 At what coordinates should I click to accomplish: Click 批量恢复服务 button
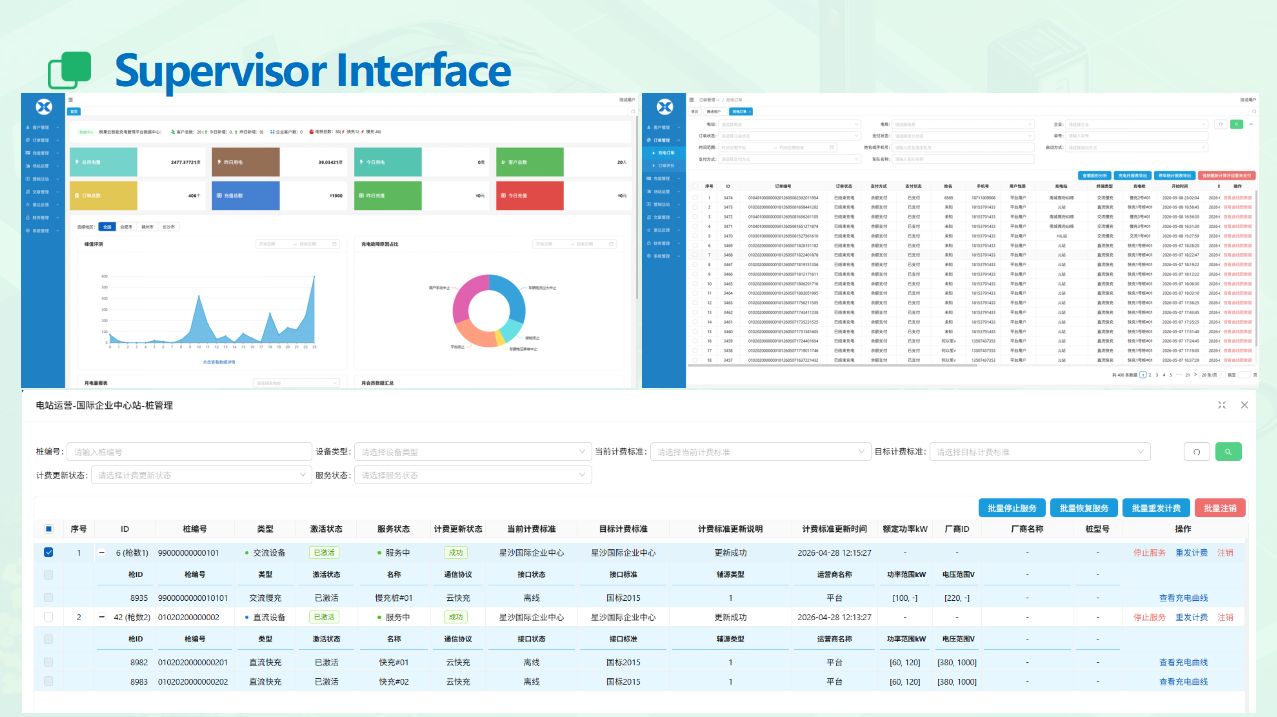pos(1085,507)
